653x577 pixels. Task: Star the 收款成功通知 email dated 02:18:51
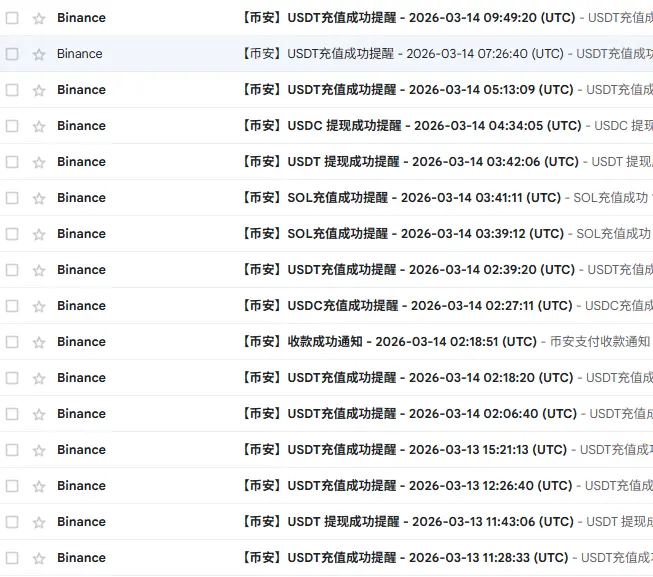tap(39, 342)
